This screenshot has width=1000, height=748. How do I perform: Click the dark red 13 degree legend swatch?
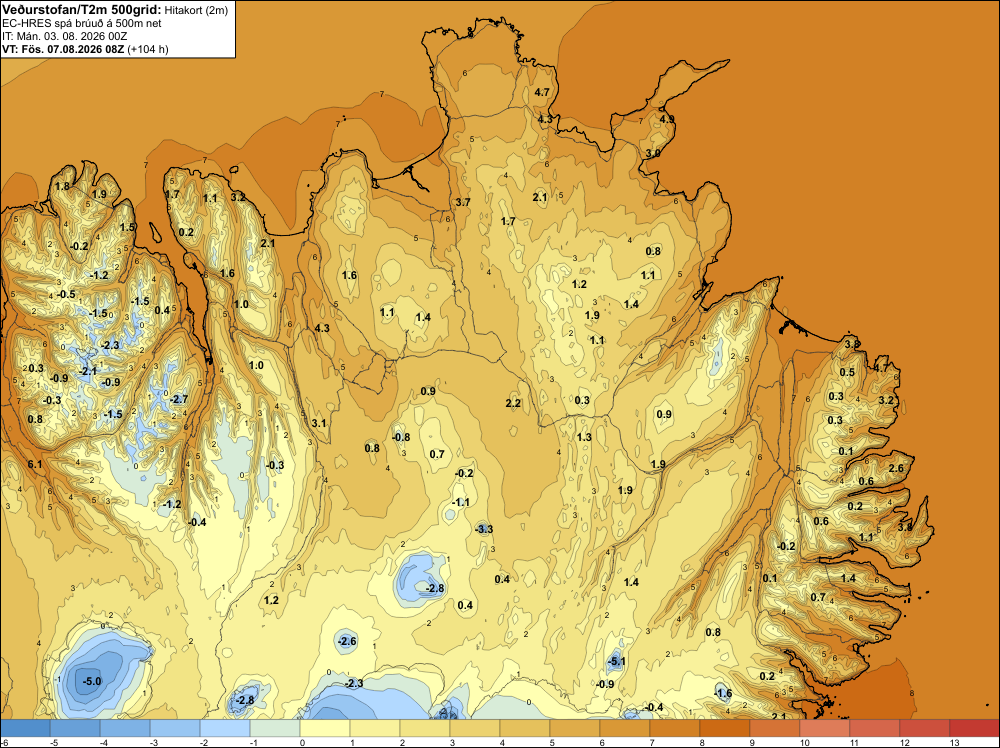coord(974,728)
